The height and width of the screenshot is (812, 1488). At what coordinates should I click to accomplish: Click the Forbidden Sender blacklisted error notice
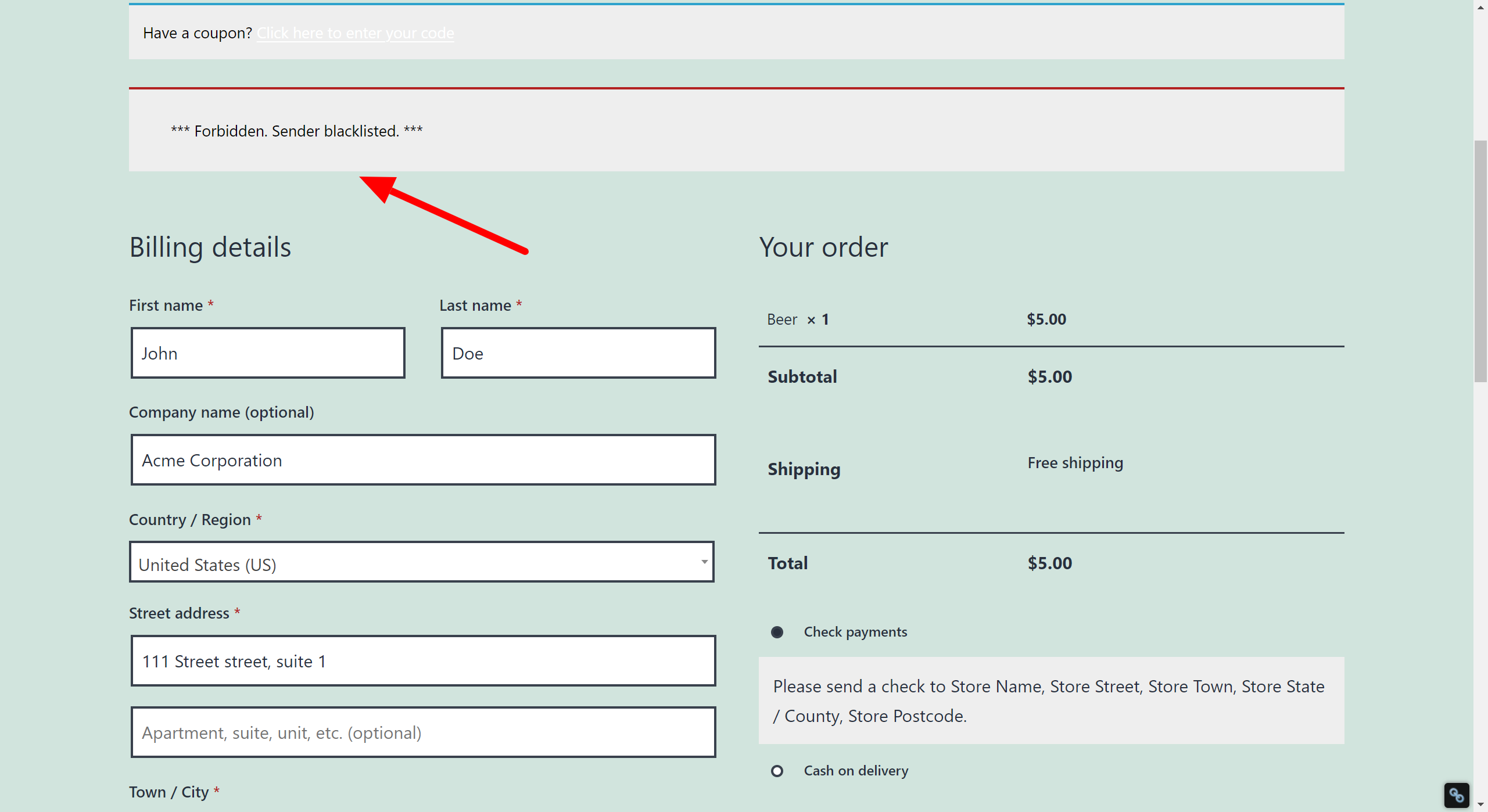297,131
